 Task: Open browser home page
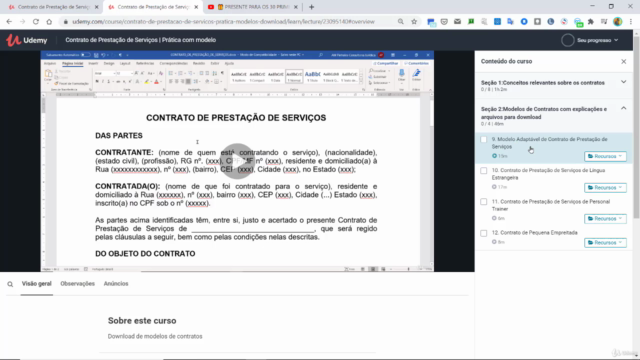click(49, 22)
